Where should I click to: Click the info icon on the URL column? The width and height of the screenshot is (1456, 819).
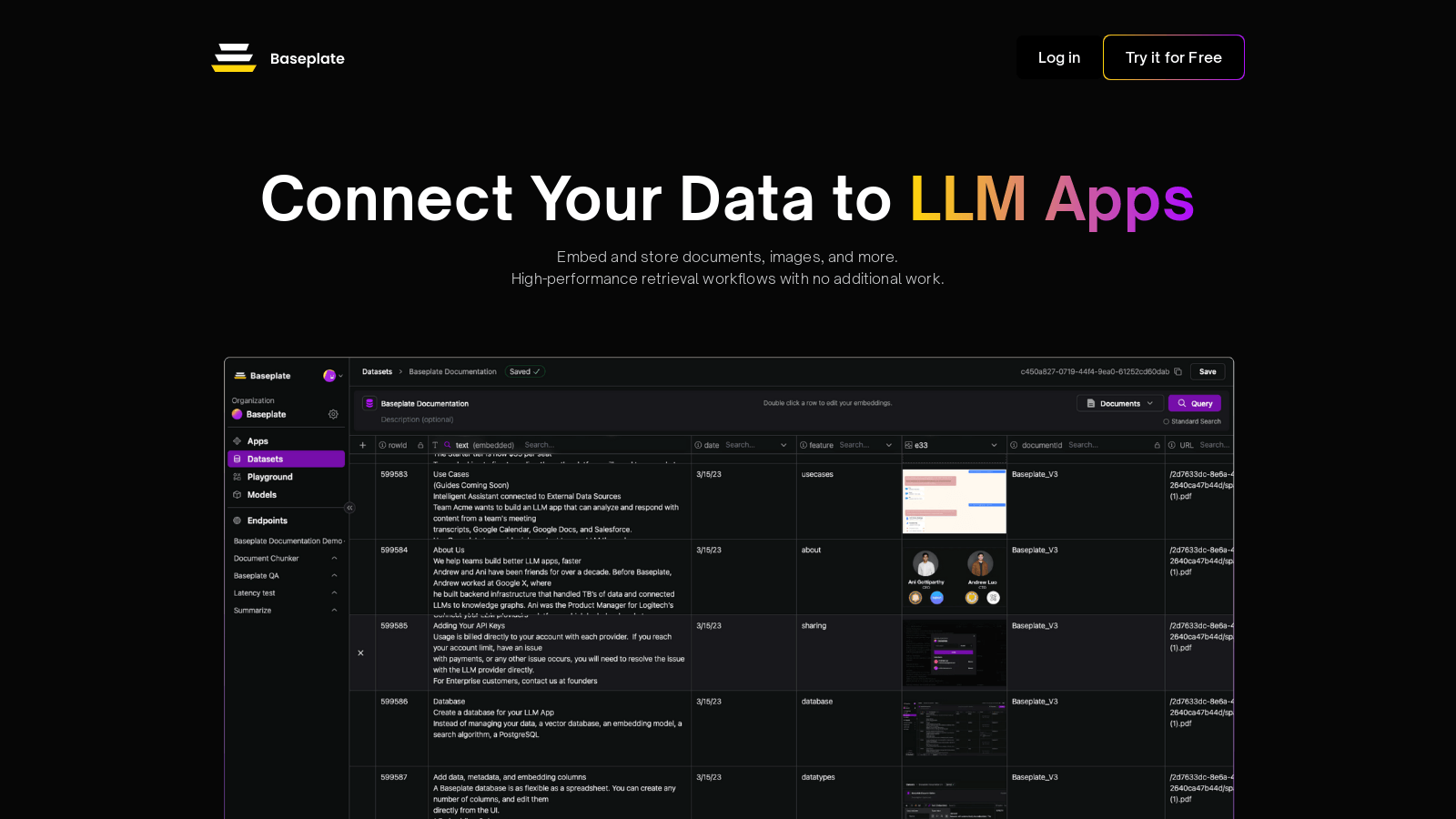click(1172, 445)
